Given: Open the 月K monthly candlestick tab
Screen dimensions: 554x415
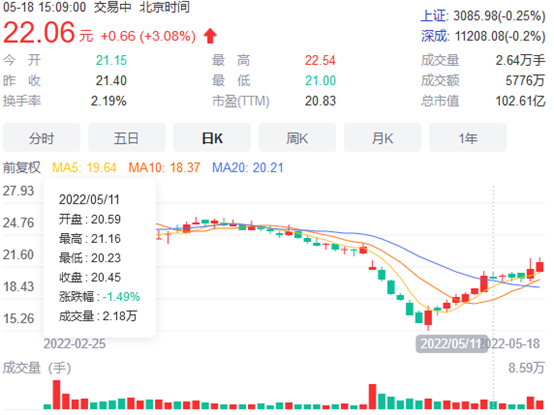Looking at the screenshot, I should click(x=382, y=138).
